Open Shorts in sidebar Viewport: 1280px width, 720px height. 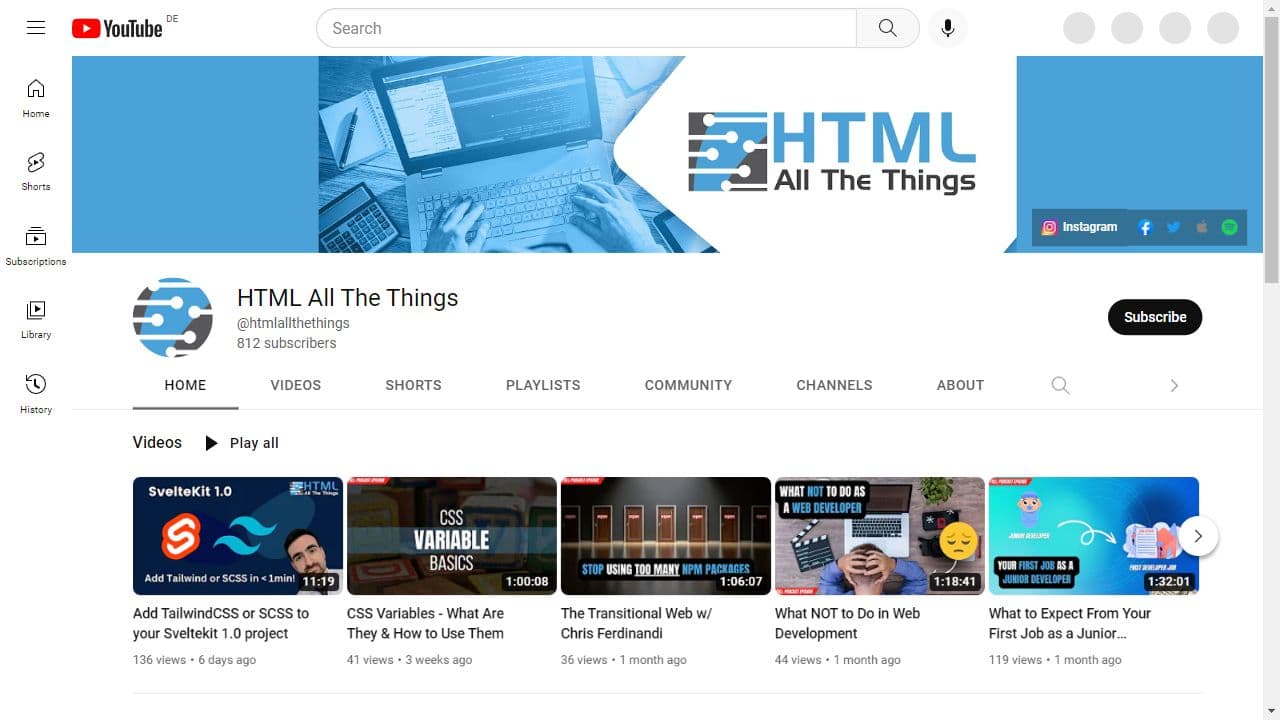click(36, 171)
